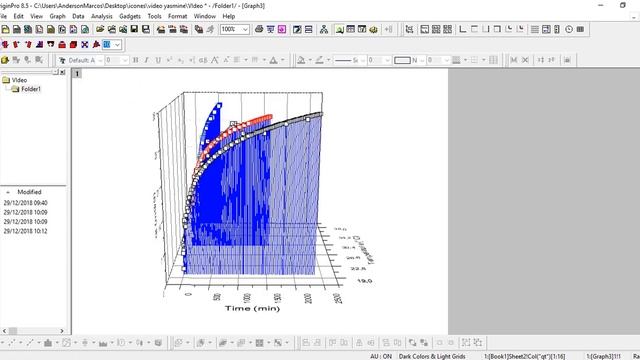Open the Default font name dropdown

point(100,60)
